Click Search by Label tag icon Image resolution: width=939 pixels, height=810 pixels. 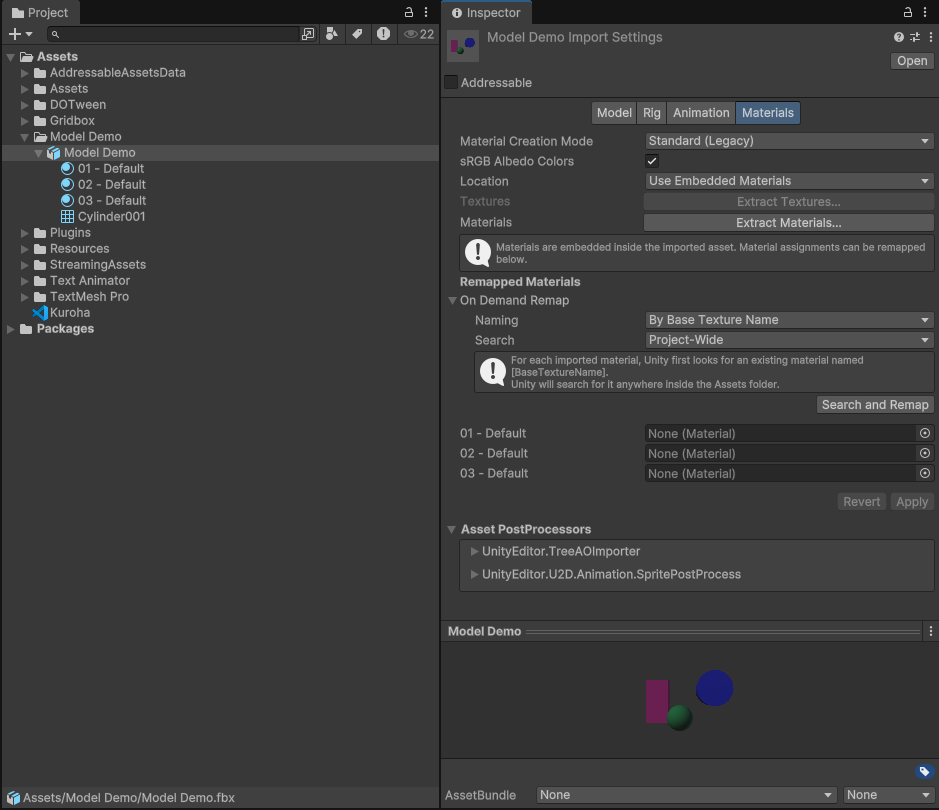point(357,34)
